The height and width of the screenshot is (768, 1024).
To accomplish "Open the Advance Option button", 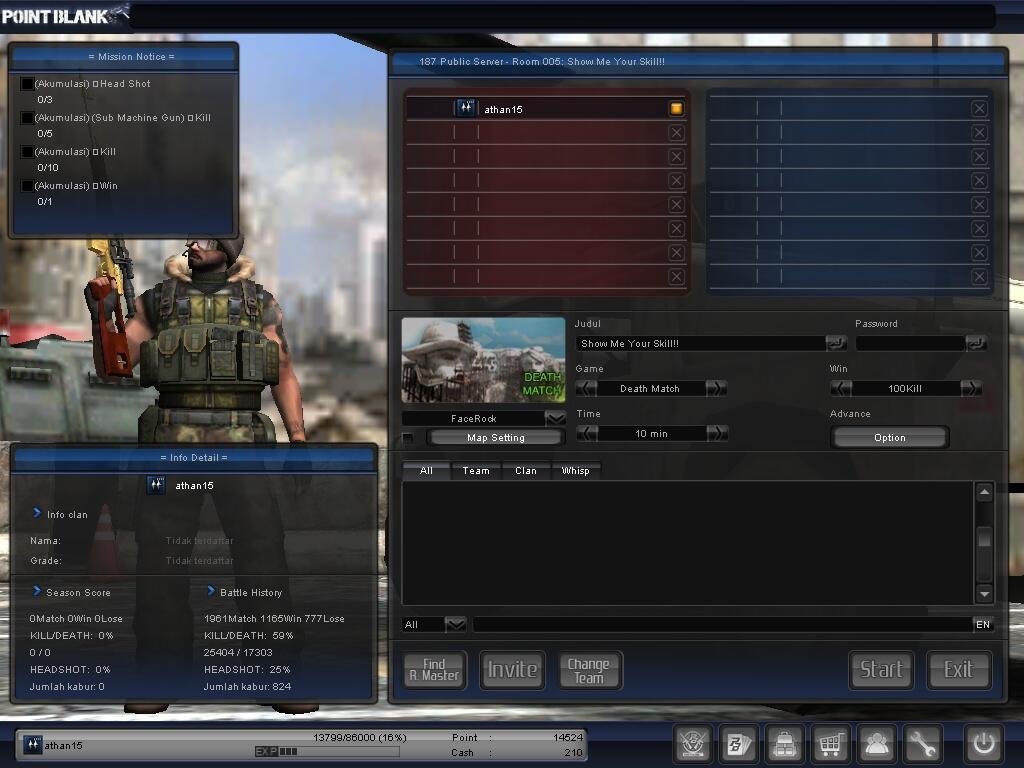I will [x=889, y=438].
